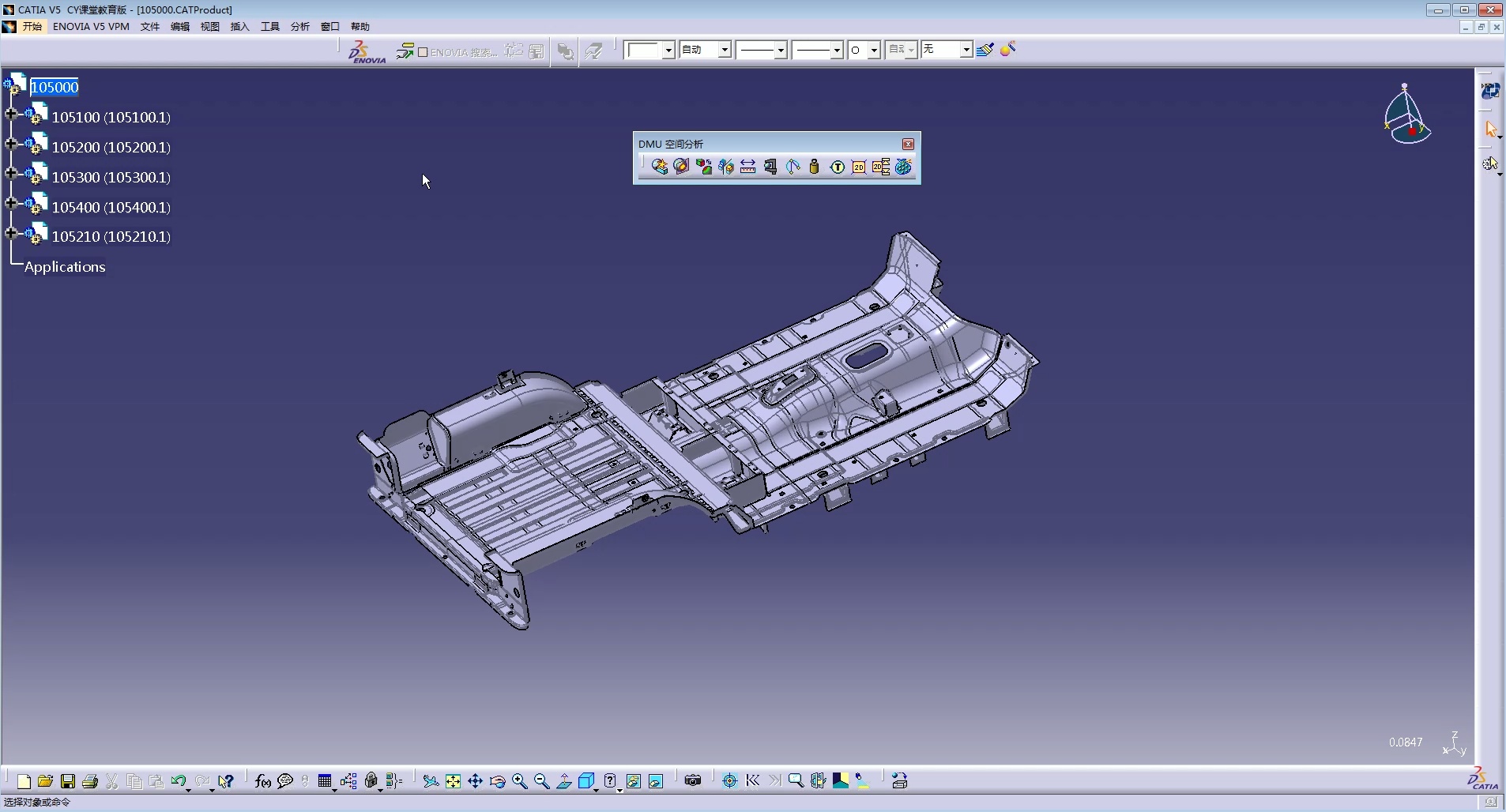Screen dimensions: 1506x812
Task: Open the point symbol dropdown
Action: (x=874, y=51)
